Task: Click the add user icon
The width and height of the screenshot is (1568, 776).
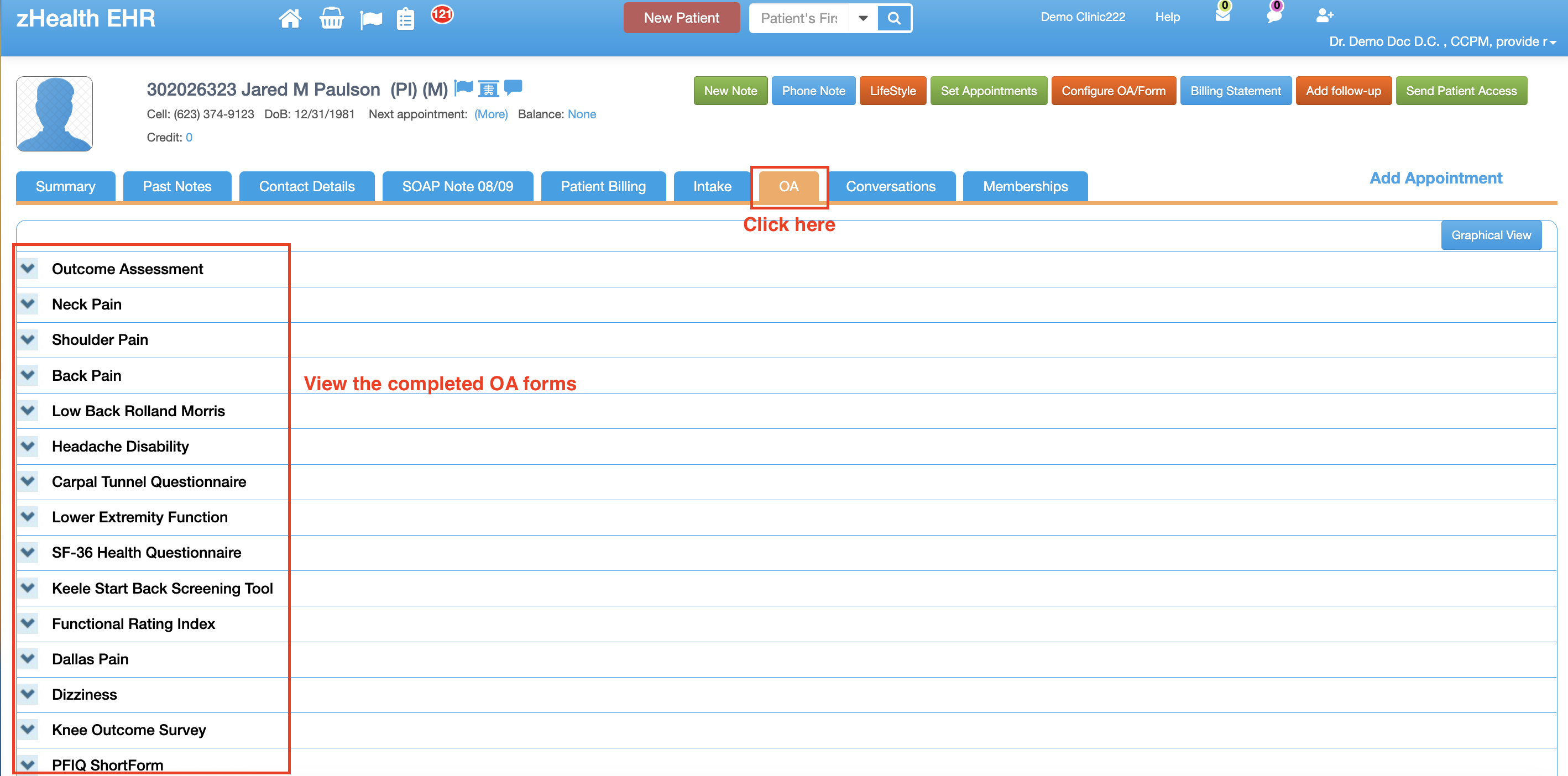Action: (x=1325, y=15)
